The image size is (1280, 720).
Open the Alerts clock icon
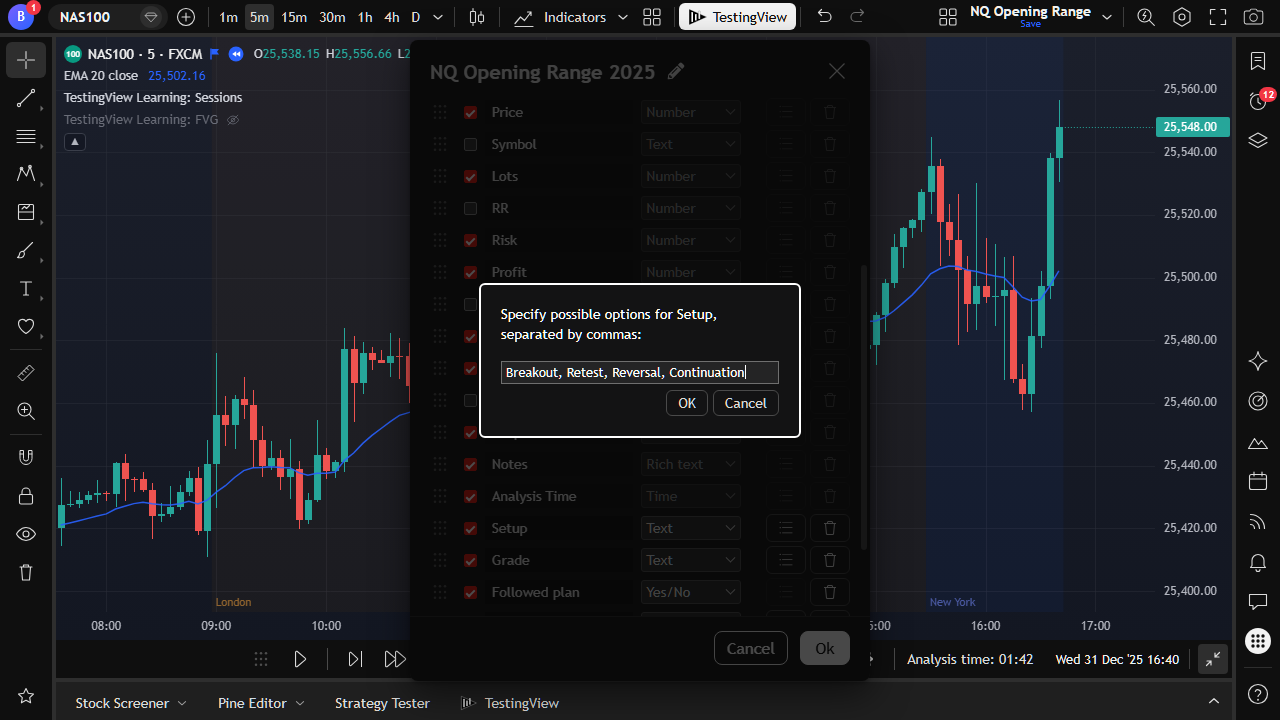1258,100
